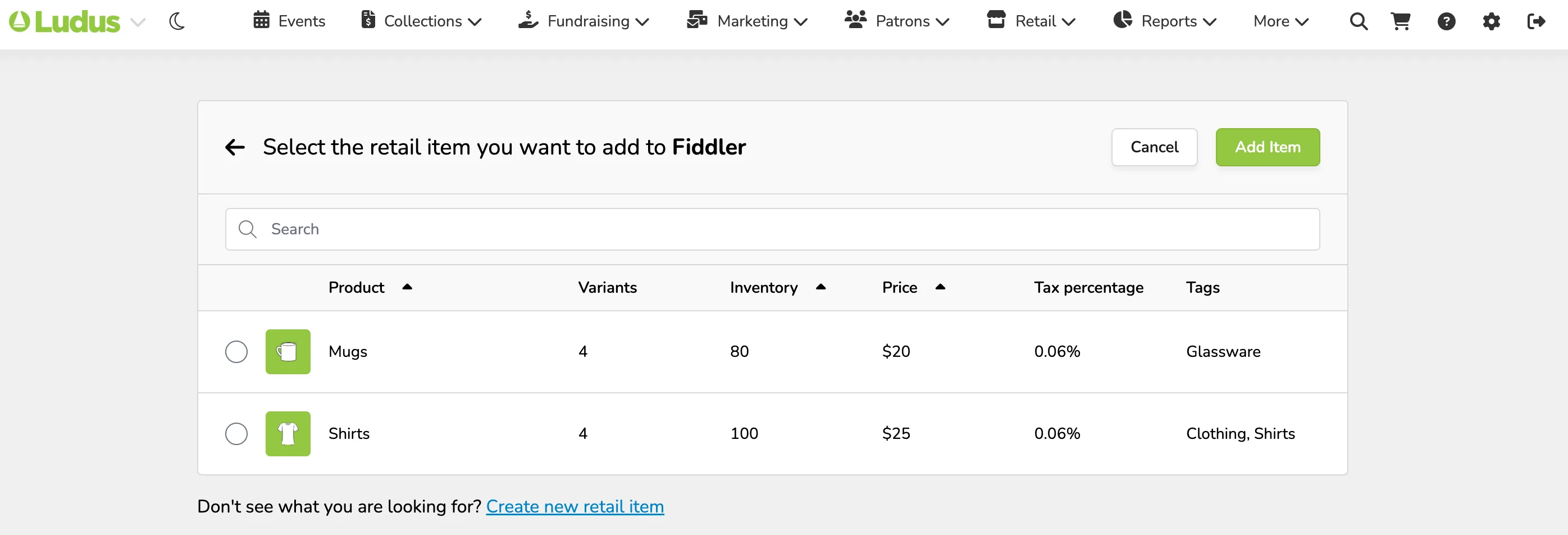Follow the Create new retail item link
The image size is (1568, 535).
pos(575,506)
